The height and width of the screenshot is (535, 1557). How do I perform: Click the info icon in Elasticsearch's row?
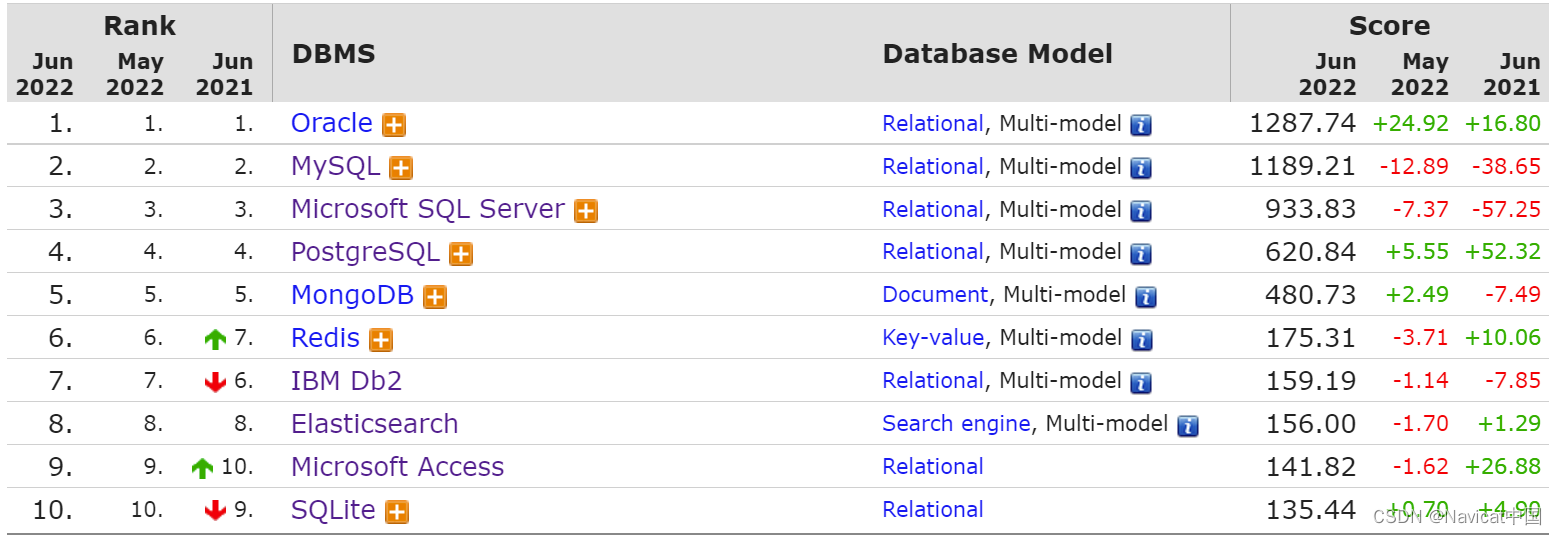(1187, 426)
